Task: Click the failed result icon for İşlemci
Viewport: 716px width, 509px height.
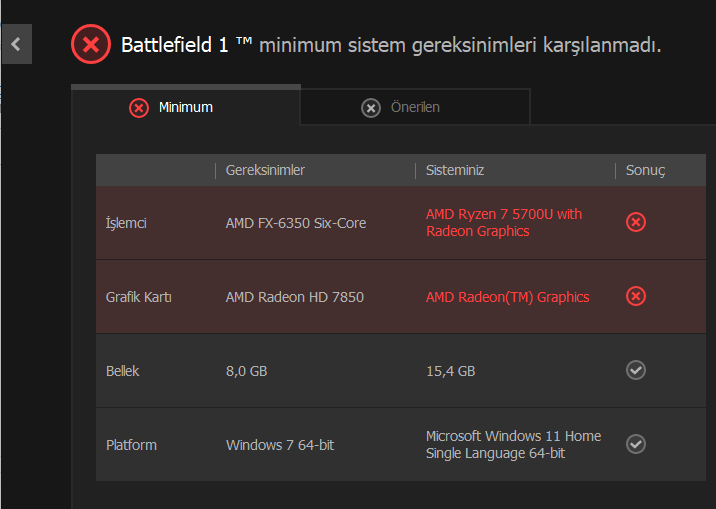Action: pos(636,222)
